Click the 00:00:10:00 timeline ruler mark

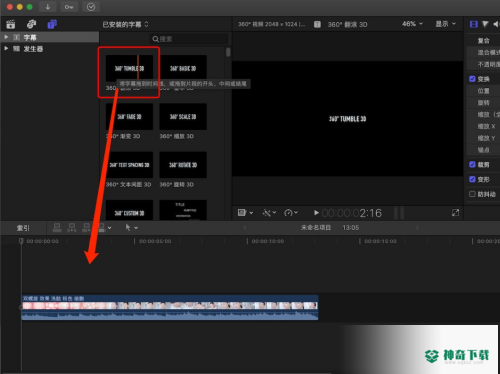click(268, 241)
